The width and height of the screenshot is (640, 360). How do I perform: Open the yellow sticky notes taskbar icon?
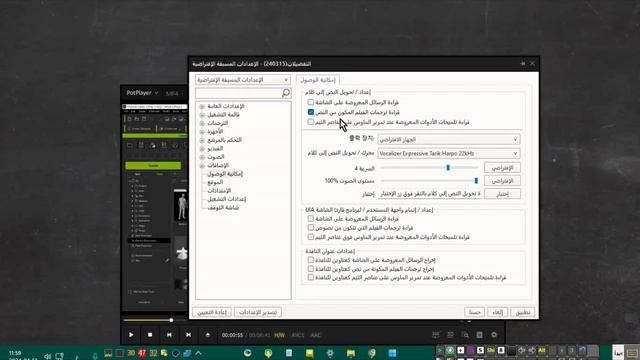click(309, 353)
